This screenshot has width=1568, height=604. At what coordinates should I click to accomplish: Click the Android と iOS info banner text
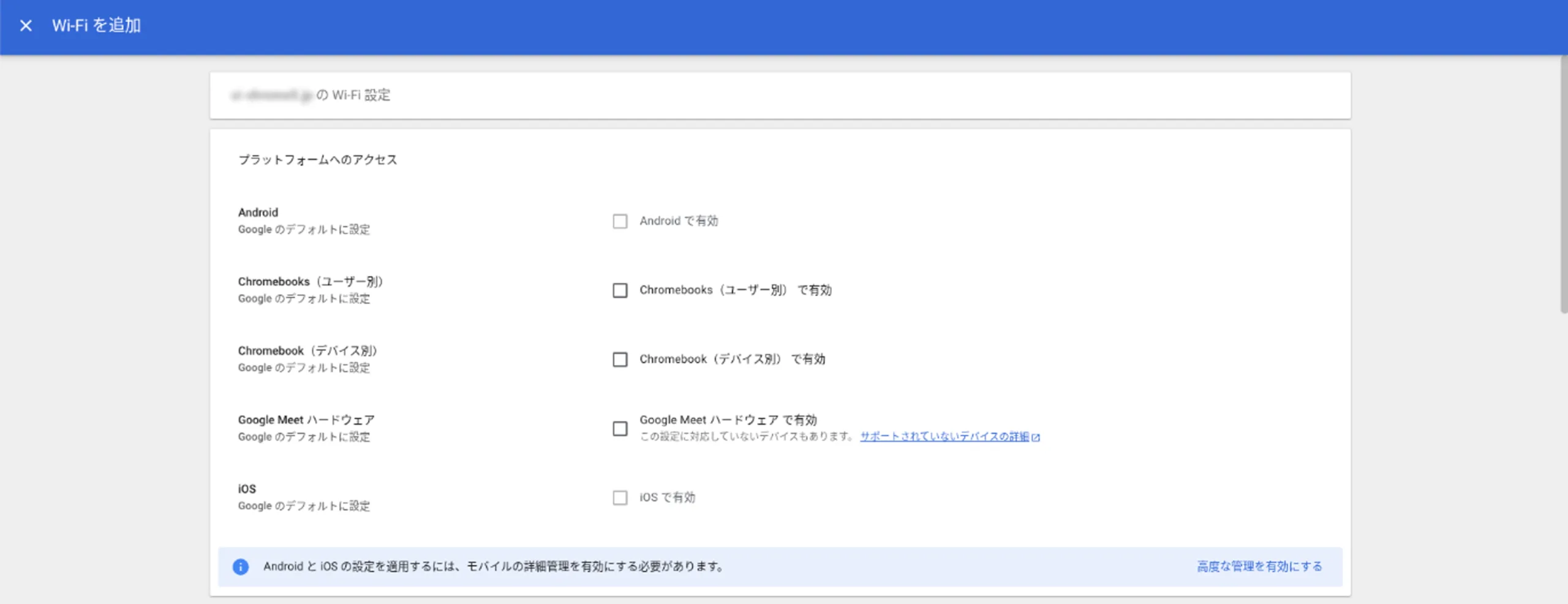pos(494,567)
